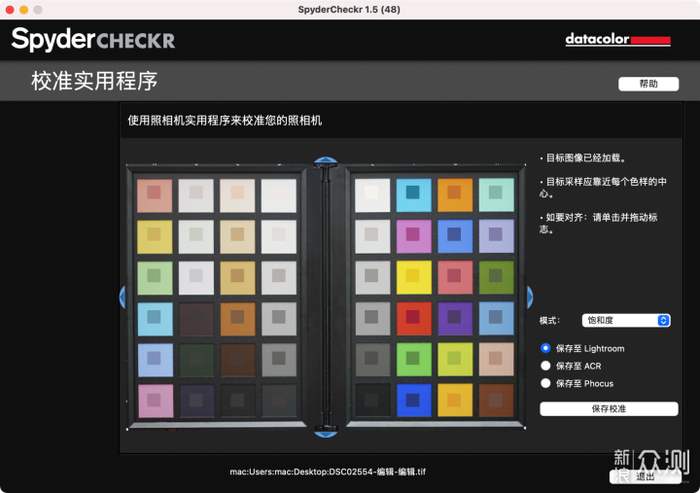700x493 pixels.
Task: Click the dropdown arrows on 饱和度 selector
Action: click(x=663, y=320)
